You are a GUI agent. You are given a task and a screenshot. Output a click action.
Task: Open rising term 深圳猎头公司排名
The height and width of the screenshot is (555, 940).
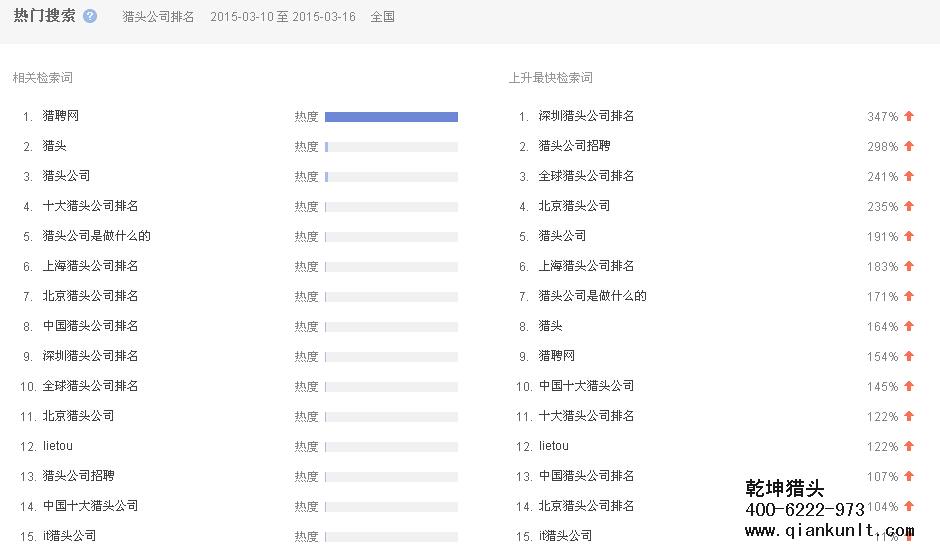pyautogui.click(x=587, y=116)
